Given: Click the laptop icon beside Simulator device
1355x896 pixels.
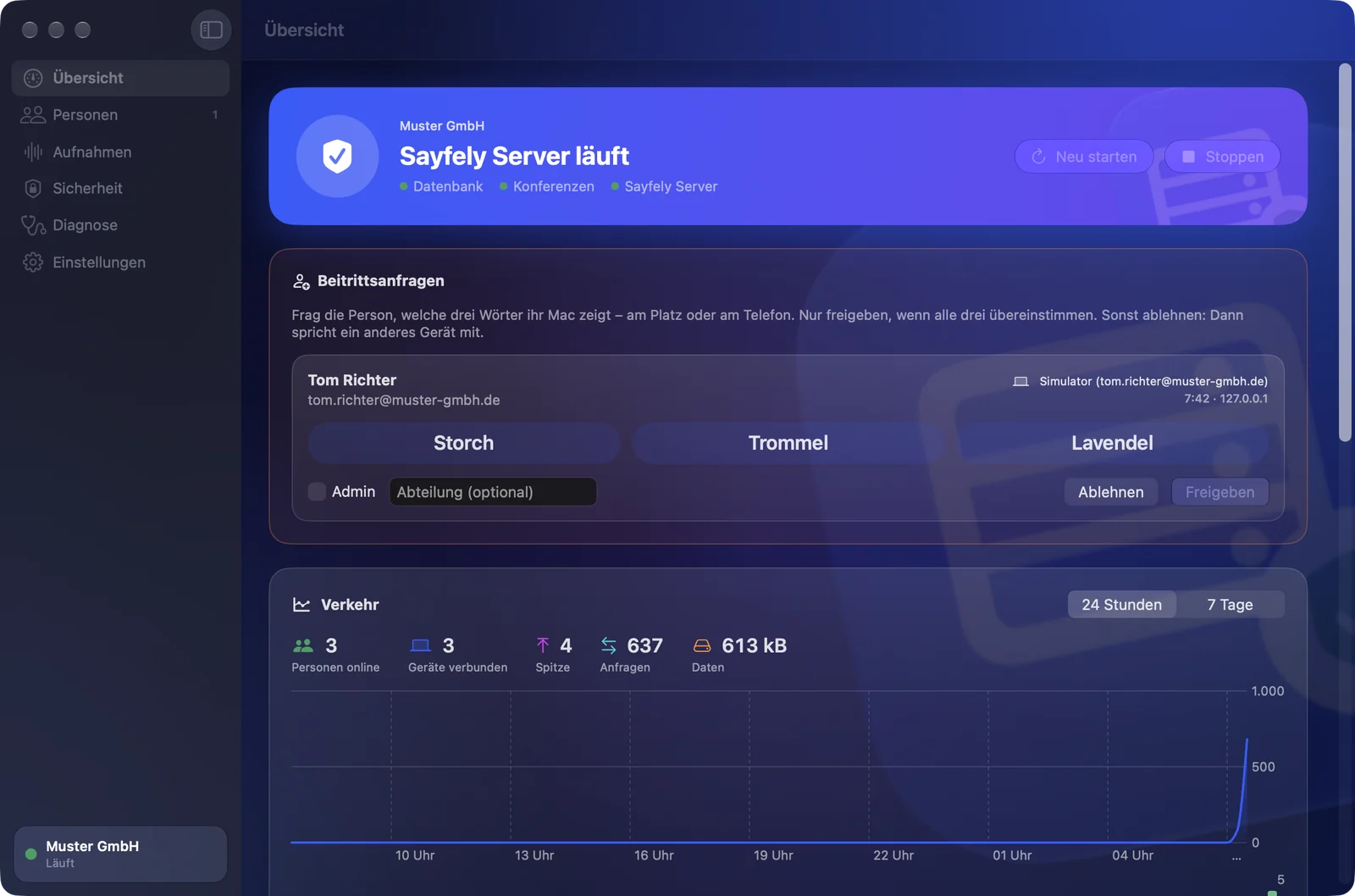Looking at the screenshot, I should point(1020,381).
